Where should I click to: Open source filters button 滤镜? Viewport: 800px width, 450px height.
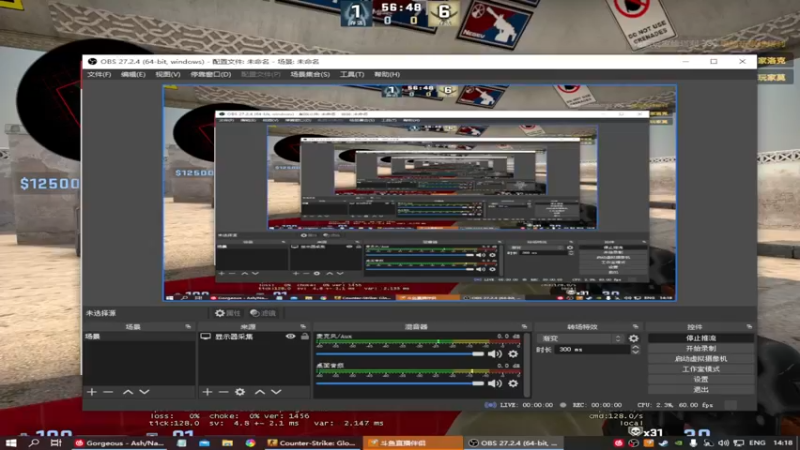point(263,313)
